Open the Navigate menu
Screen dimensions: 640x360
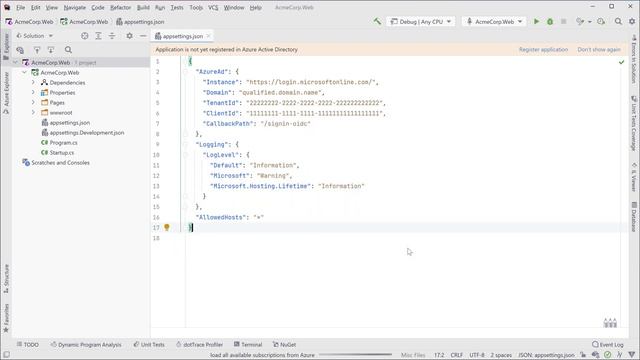point(75,7)
